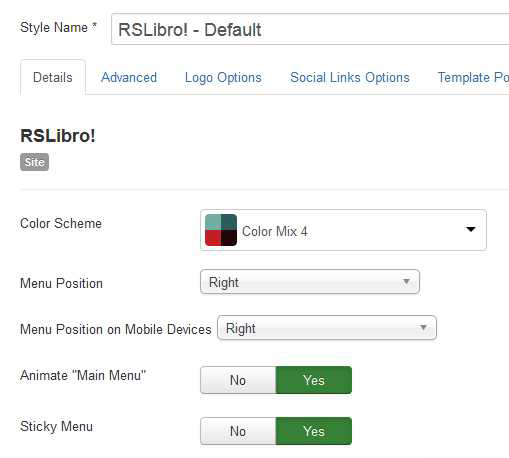Open the Color Scheme dropdown arrow
509x458 pixels.
470,229
